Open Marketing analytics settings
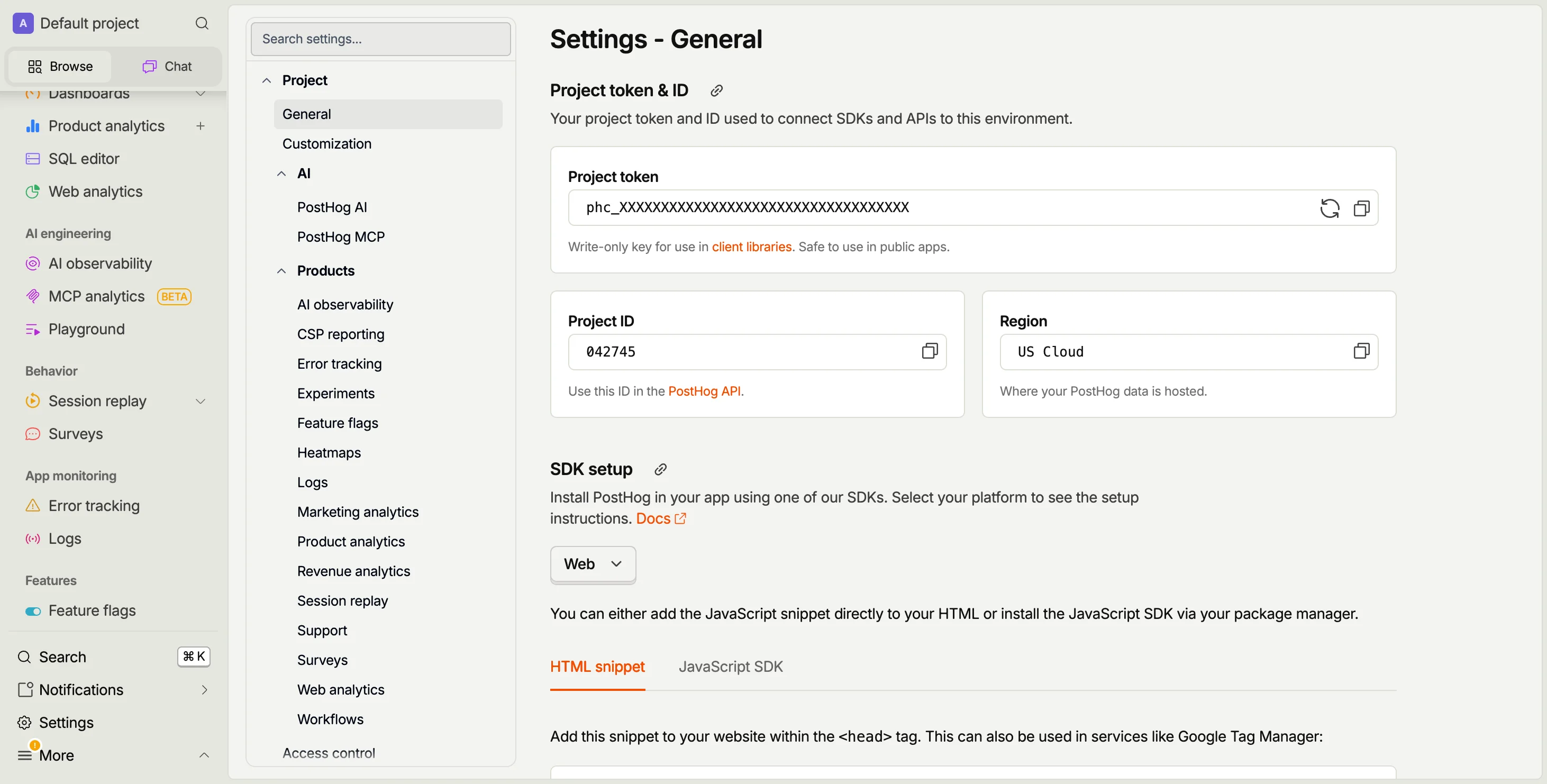 point(358,512)
